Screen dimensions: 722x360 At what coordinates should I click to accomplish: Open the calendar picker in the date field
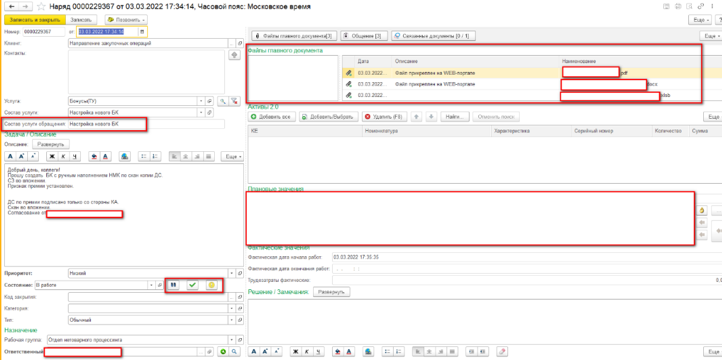(142, 32)
